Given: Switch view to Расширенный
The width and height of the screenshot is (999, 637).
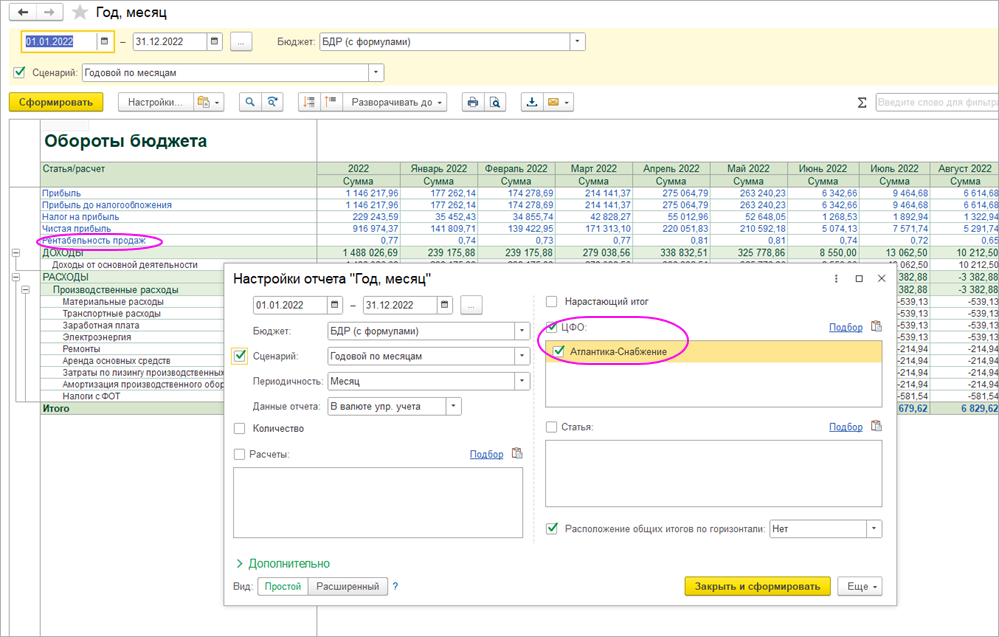Looking at the screenshot, I should (x=348, y=587).
